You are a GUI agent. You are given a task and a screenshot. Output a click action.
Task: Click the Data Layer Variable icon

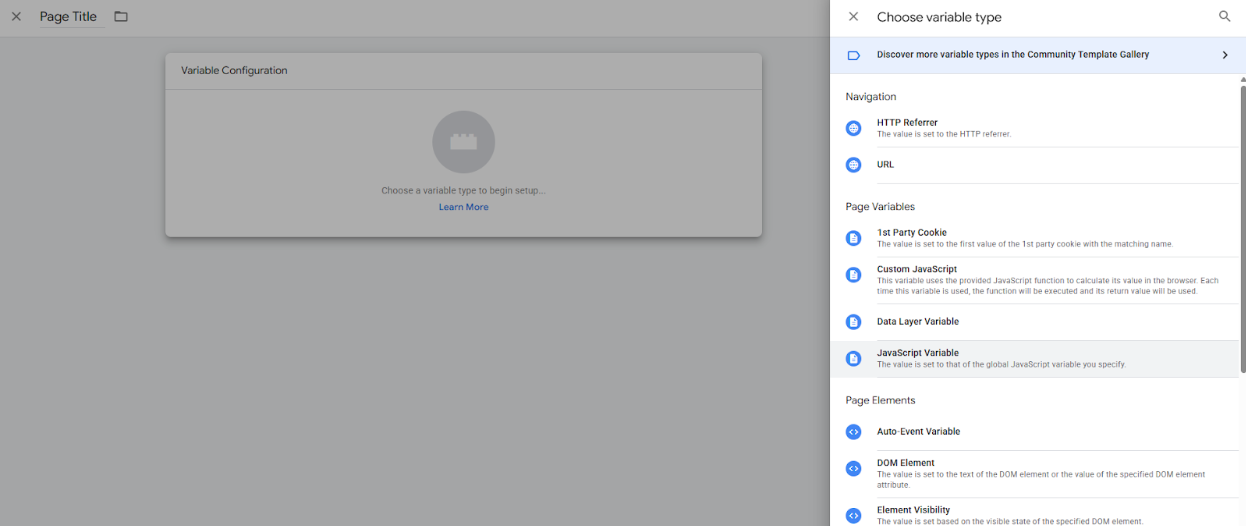point(853,322)
